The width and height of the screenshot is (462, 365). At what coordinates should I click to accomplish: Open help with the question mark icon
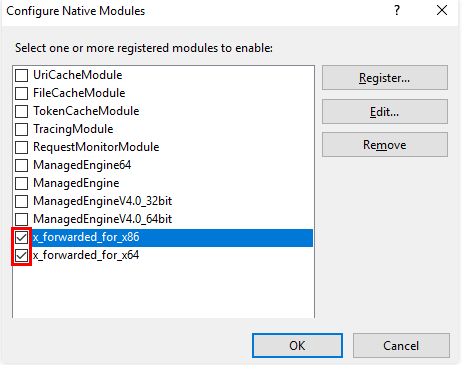[397, 10]
